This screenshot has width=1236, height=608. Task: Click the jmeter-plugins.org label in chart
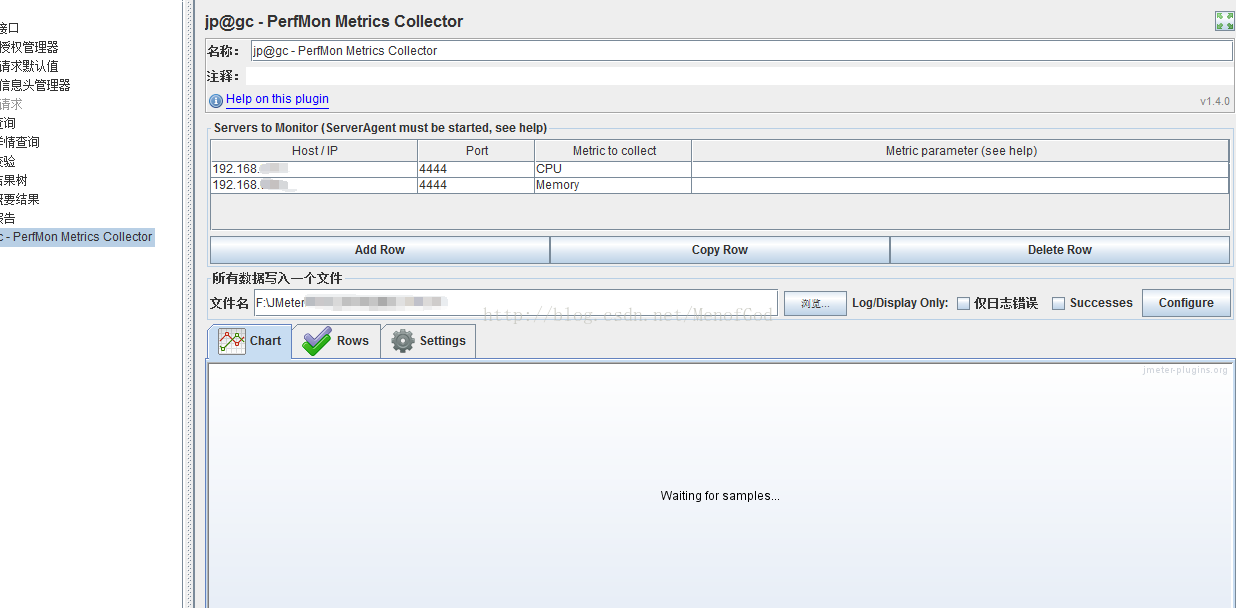[1185, 370]
